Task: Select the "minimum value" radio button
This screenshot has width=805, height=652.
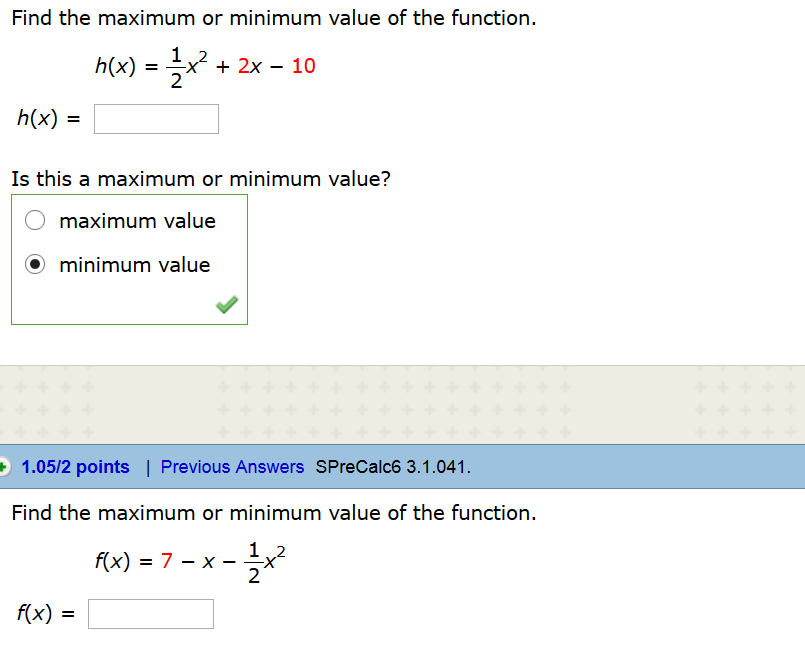Action: point(35,264)
